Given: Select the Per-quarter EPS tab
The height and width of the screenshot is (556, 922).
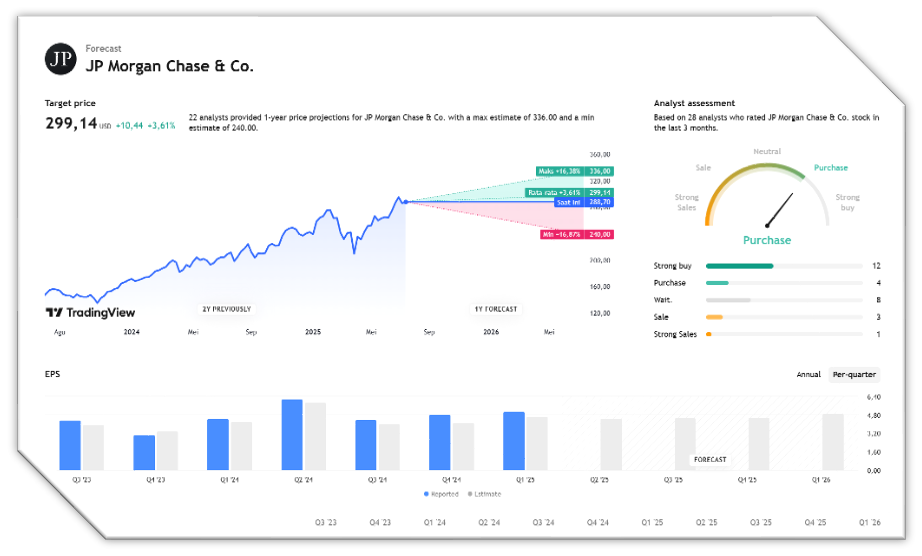Looking at the screenshot, I should [854, 374].
